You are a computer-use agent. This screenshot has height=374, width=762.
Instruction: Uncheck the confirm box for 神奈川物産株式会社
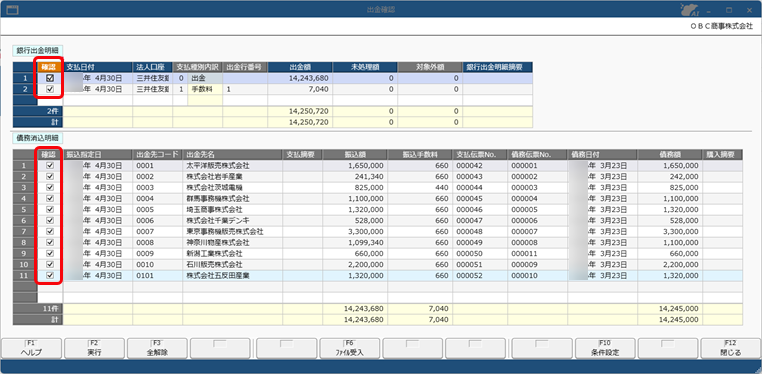(50, 242)
